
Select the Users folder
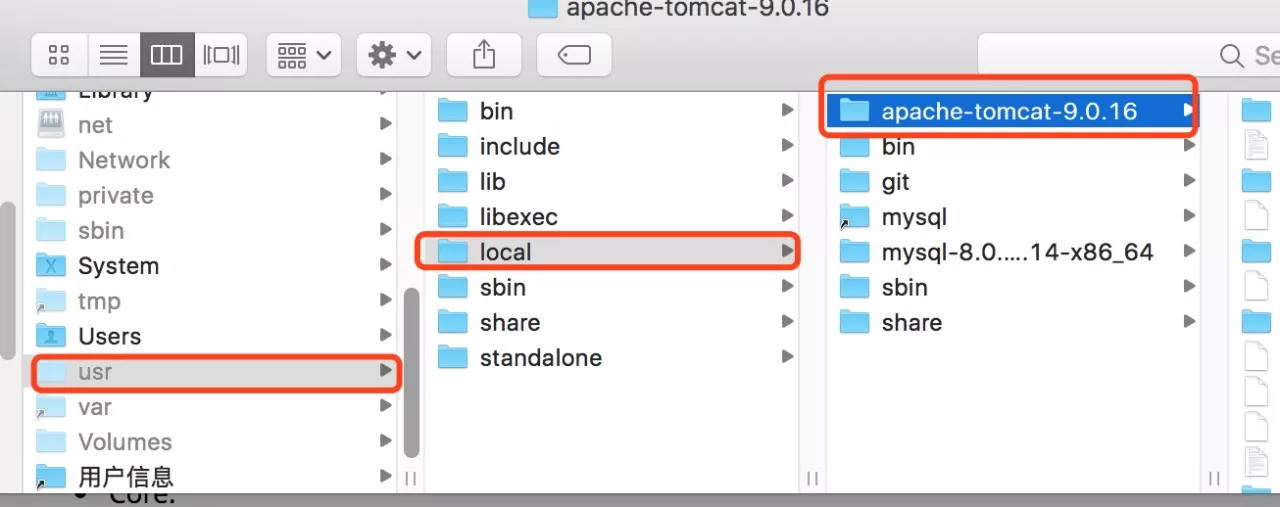tap(211, 336)
